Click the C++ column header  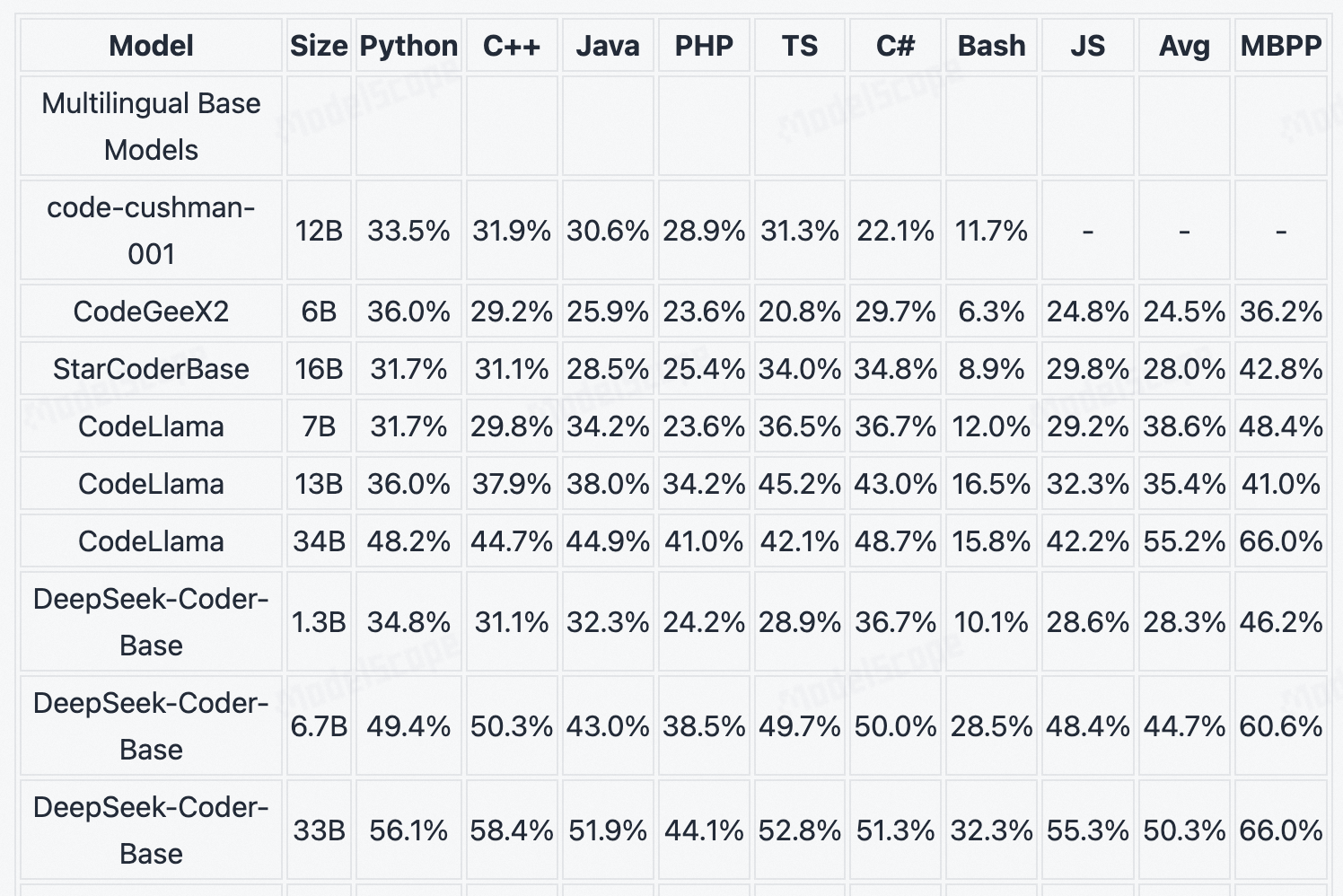click(512, 46)
